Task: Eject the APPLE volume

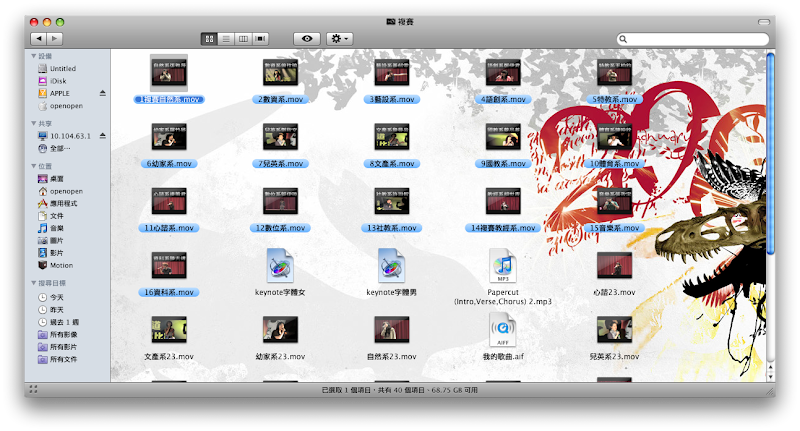Action: (103, 93)
